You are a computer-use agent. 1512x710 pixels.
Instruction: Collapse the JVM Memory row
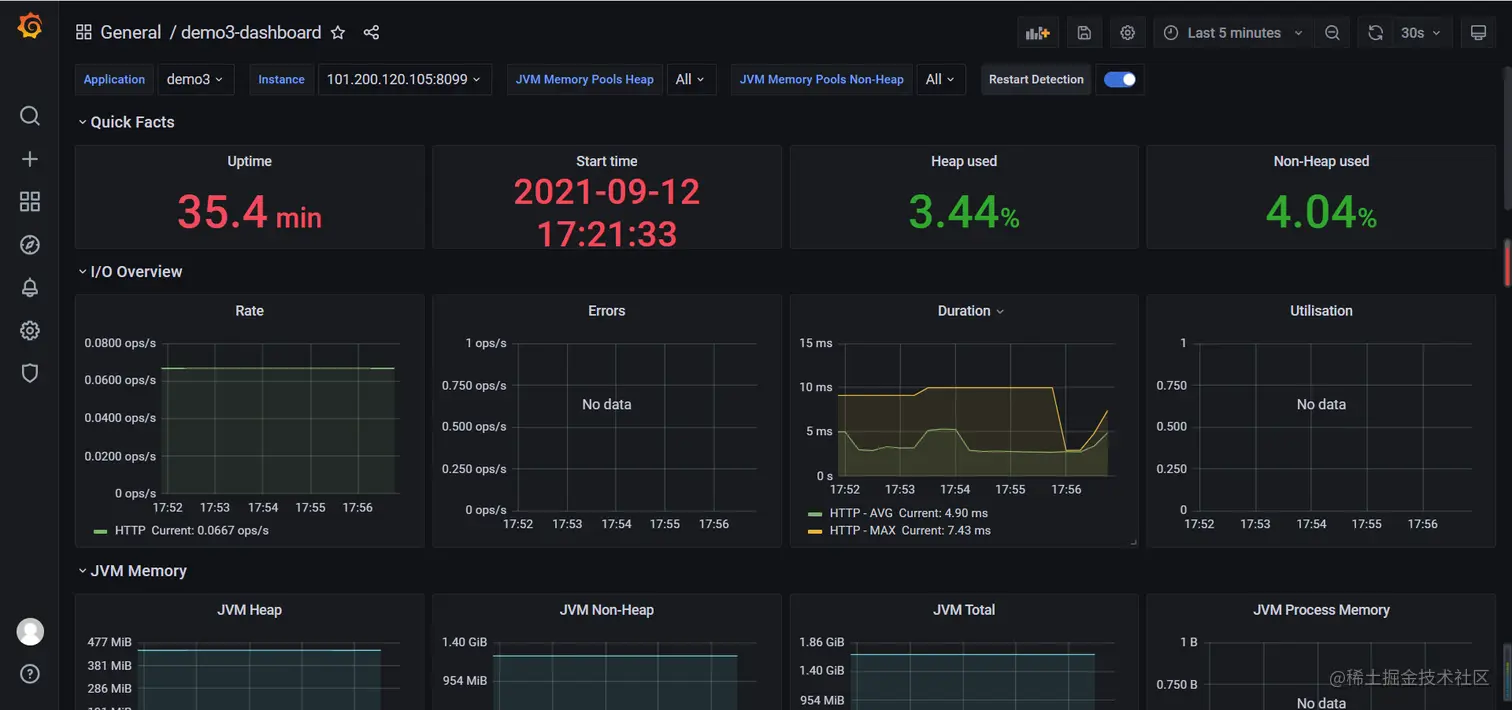[132, 571]
